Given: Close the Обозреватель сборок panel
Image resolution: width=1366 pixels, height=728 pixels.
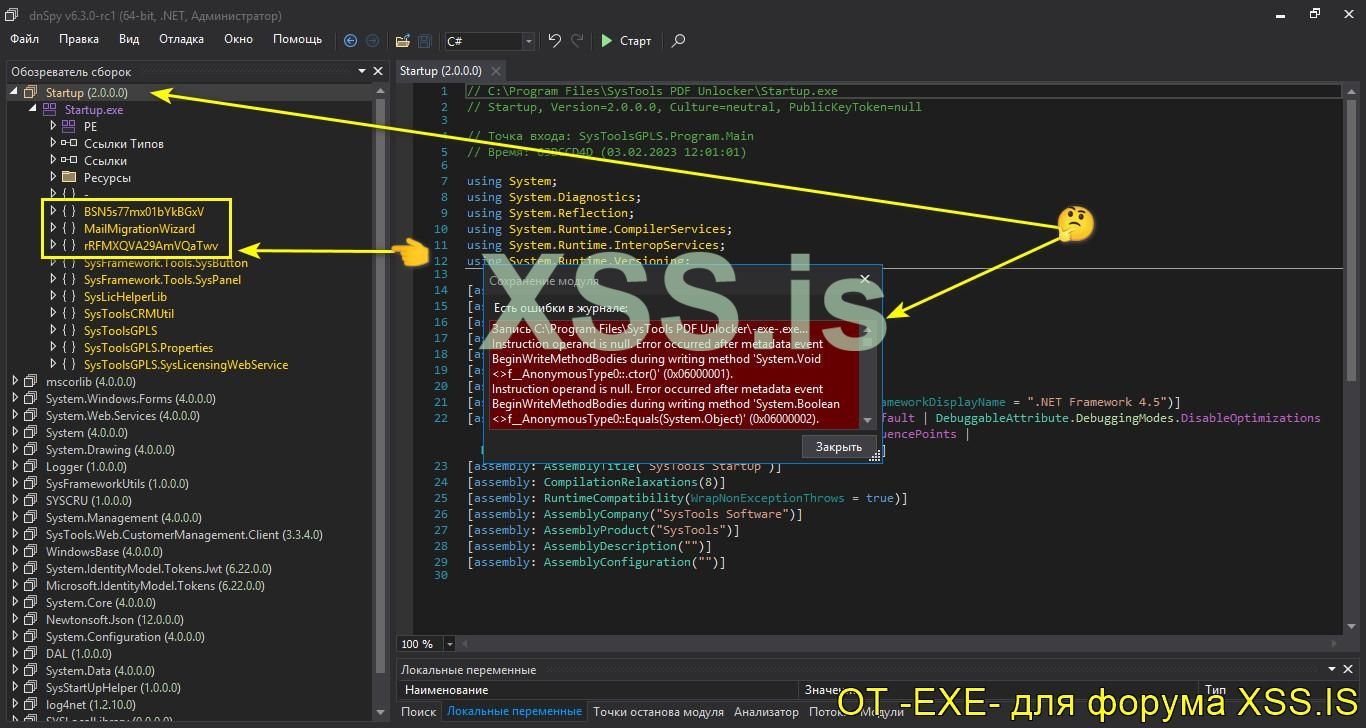Looking at the screenshot, I should [378, 72].
